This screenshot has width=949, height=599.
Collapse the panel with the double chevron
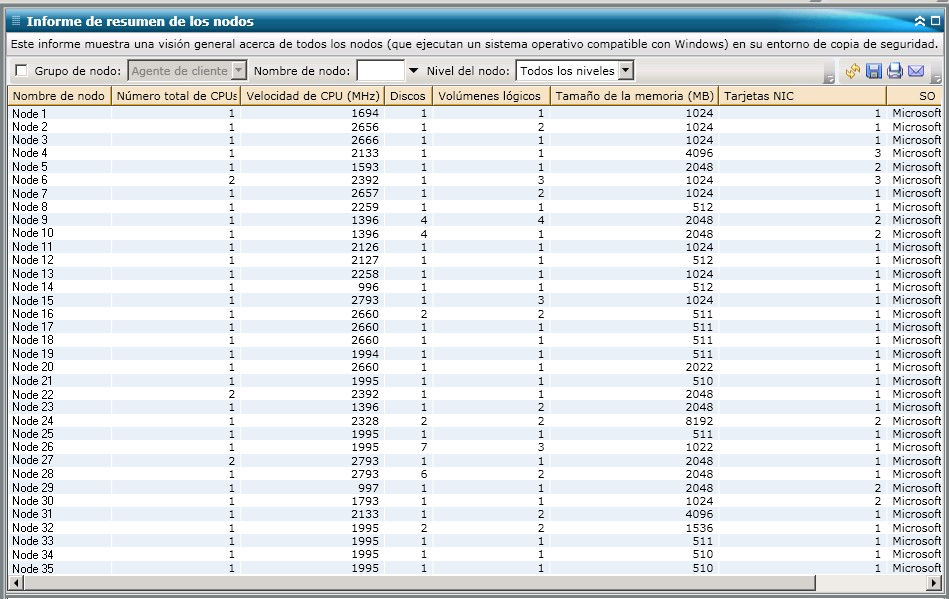point(920,20)
